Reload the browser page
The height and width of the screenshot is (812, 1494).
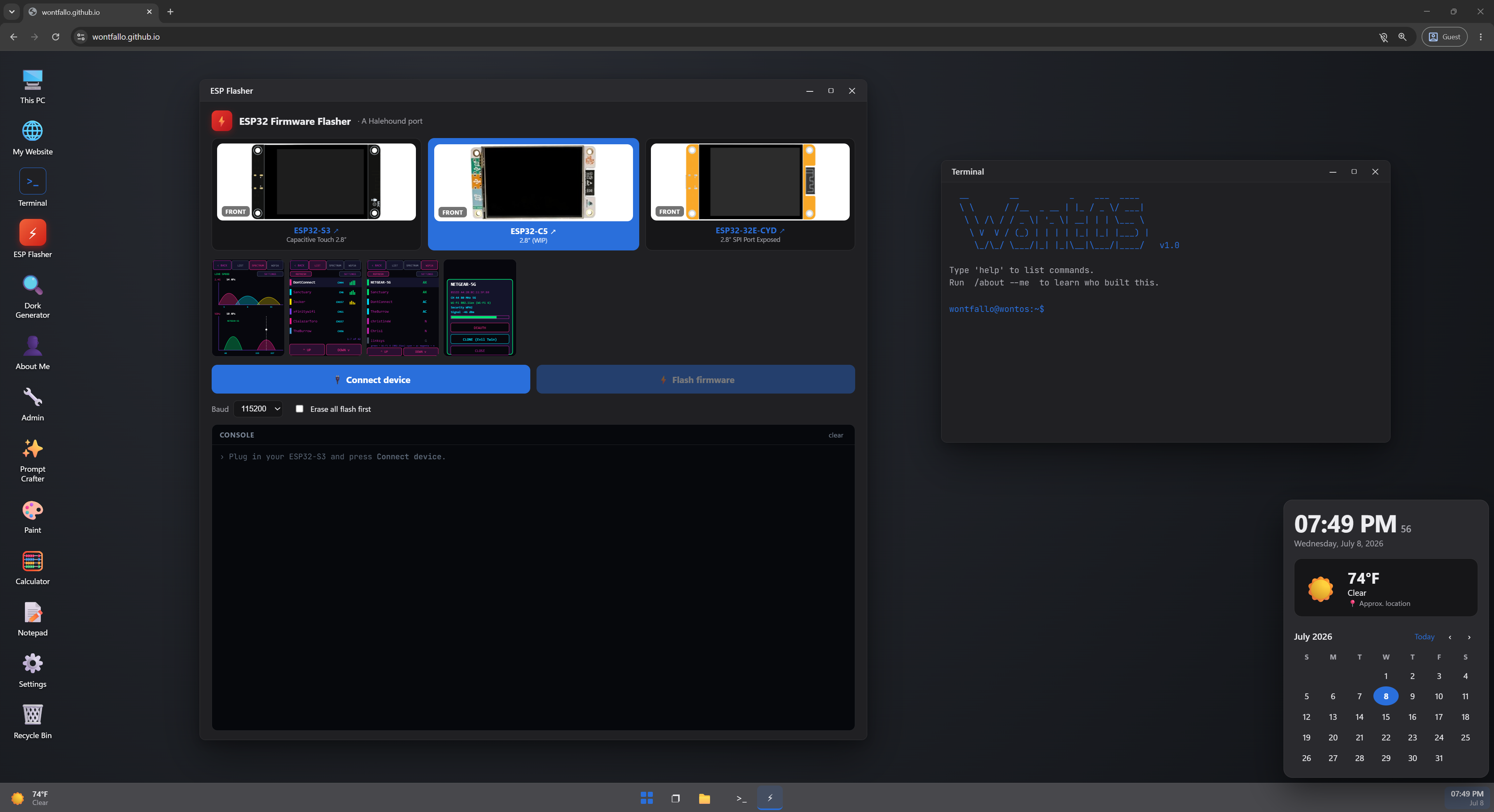click(56, 37)
